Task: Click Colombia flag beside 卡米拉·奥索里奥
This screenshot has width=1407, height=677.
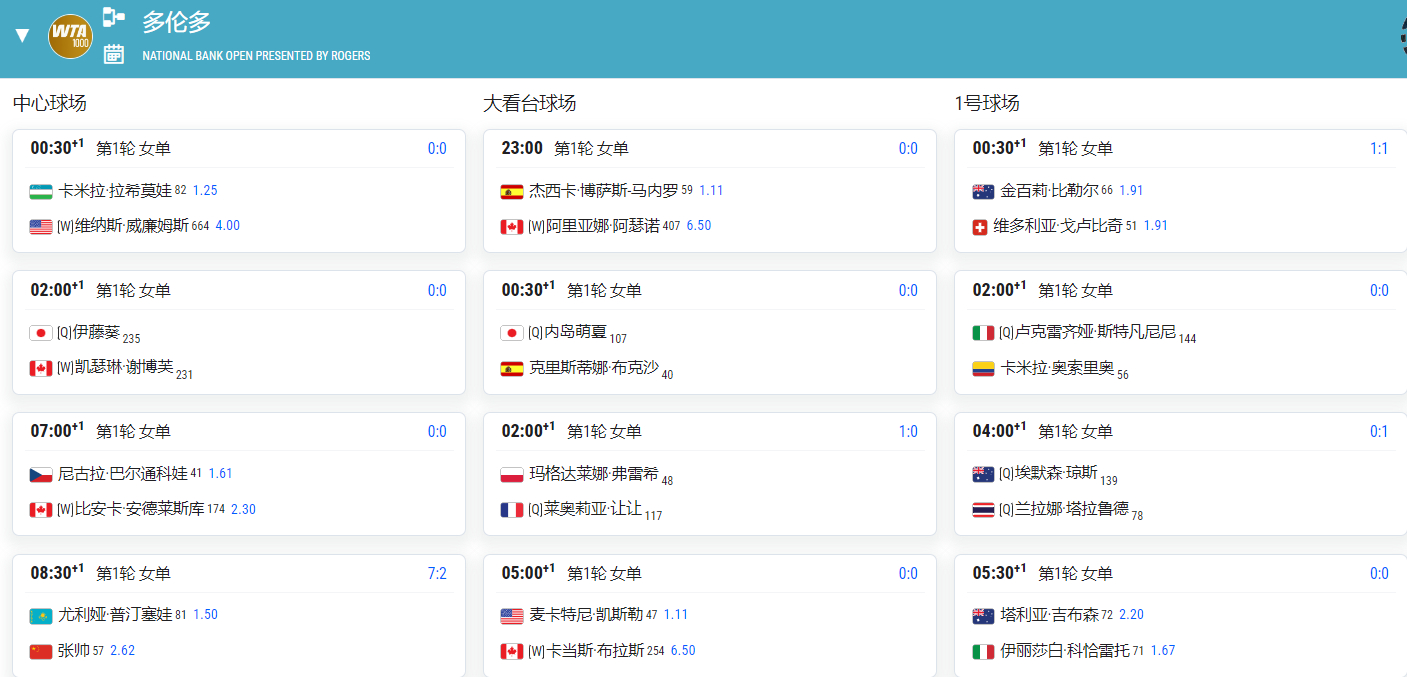Action: pos(983,369)
